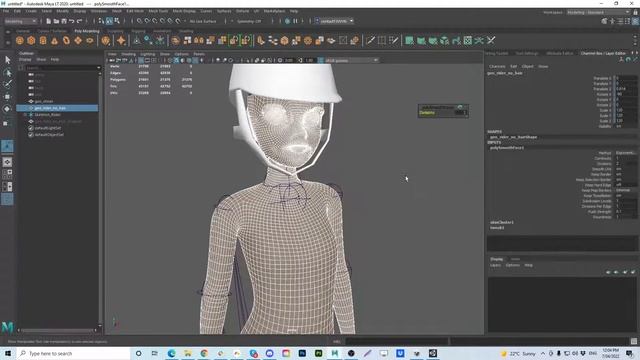Click the Divisions field in the viewport editor
Screen dimensions: 640x360
(x=461, y=113)
